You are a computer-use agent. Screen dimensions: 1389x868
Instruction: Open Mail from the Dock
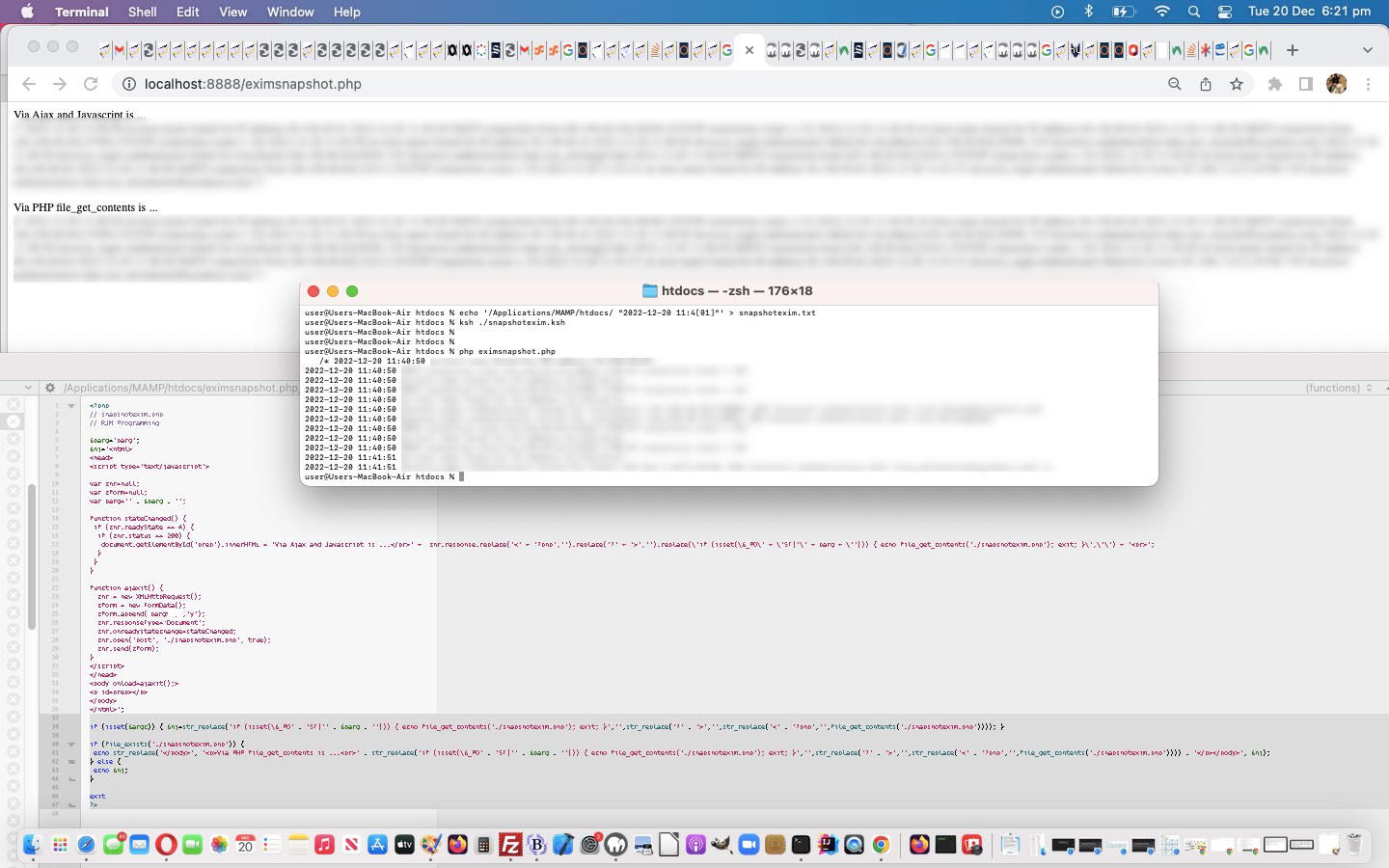click(x=139, y=845)
